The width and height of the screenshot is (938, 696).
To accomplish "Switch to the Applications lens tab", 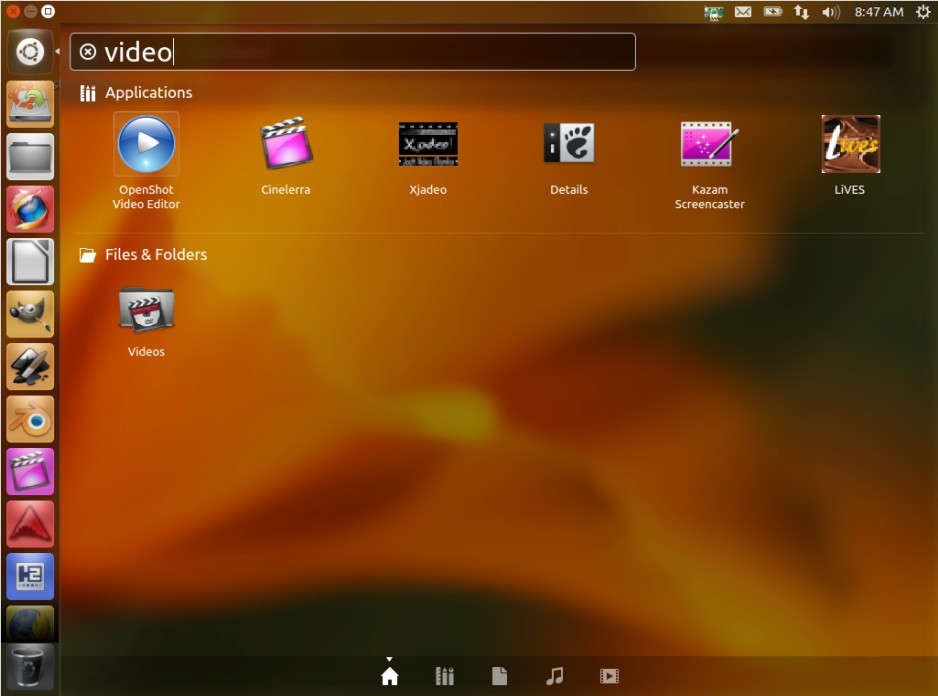I will click(x=444, y=676).
